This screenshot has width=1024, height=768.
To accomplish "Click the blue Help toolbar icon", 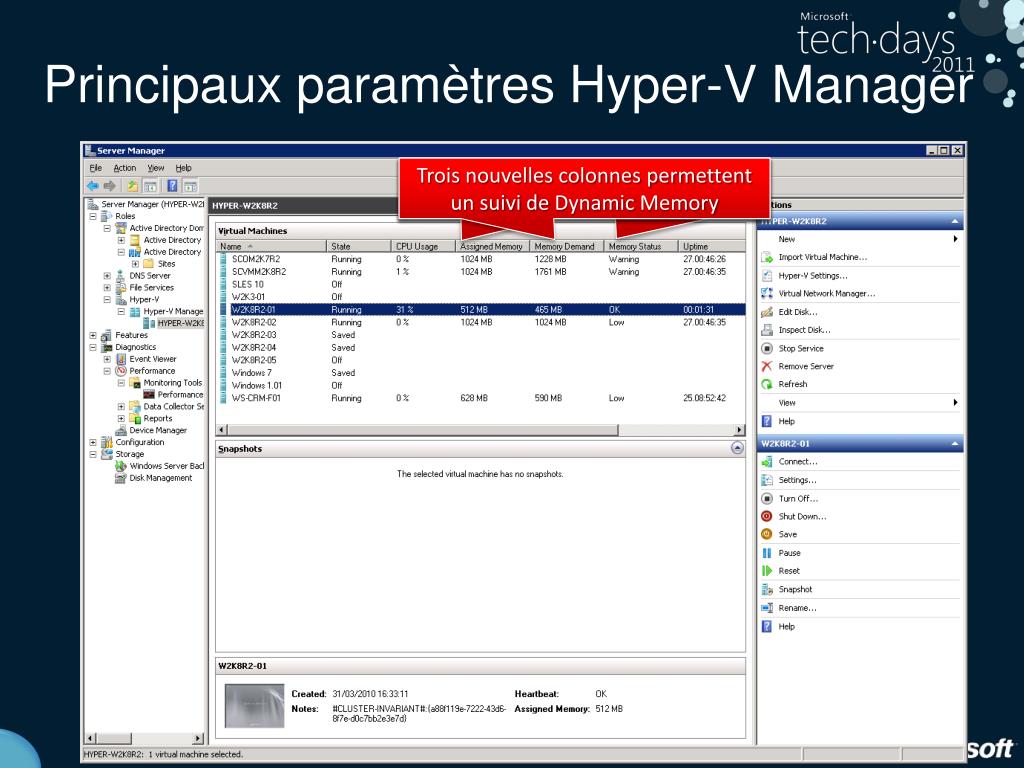I will 172,186.
